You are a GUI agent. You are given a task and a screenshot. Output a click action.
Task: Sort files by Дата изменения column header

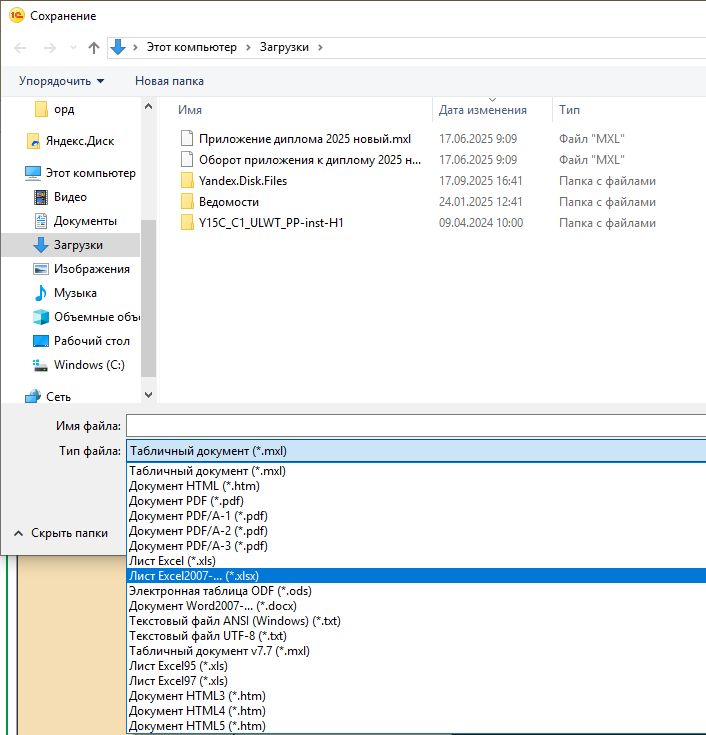click(482, 110)
